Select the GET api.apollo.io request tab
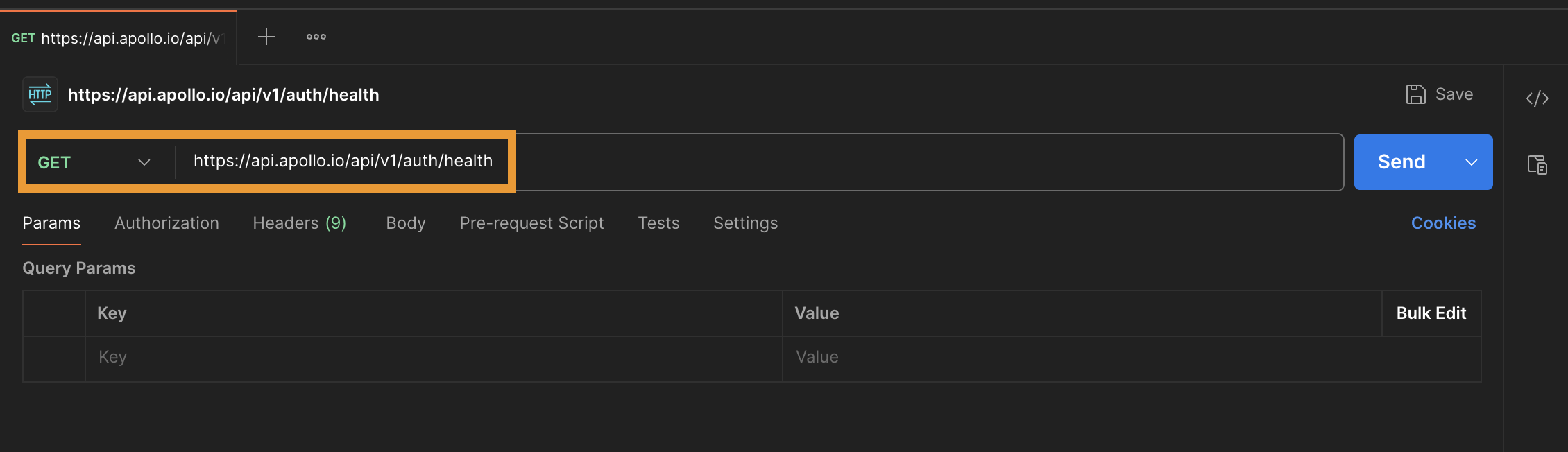Viewport: 1568px width, 452px height. coord(119,38)
